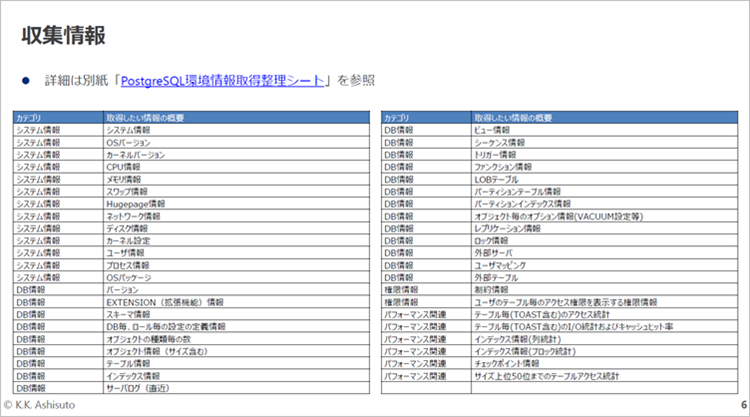Image resolution: width=750 pixels, height=417 pixels.
Task: Click the テーブル毎(TOAST含む)のアクセス統計 cell
Action: point(605,314)
